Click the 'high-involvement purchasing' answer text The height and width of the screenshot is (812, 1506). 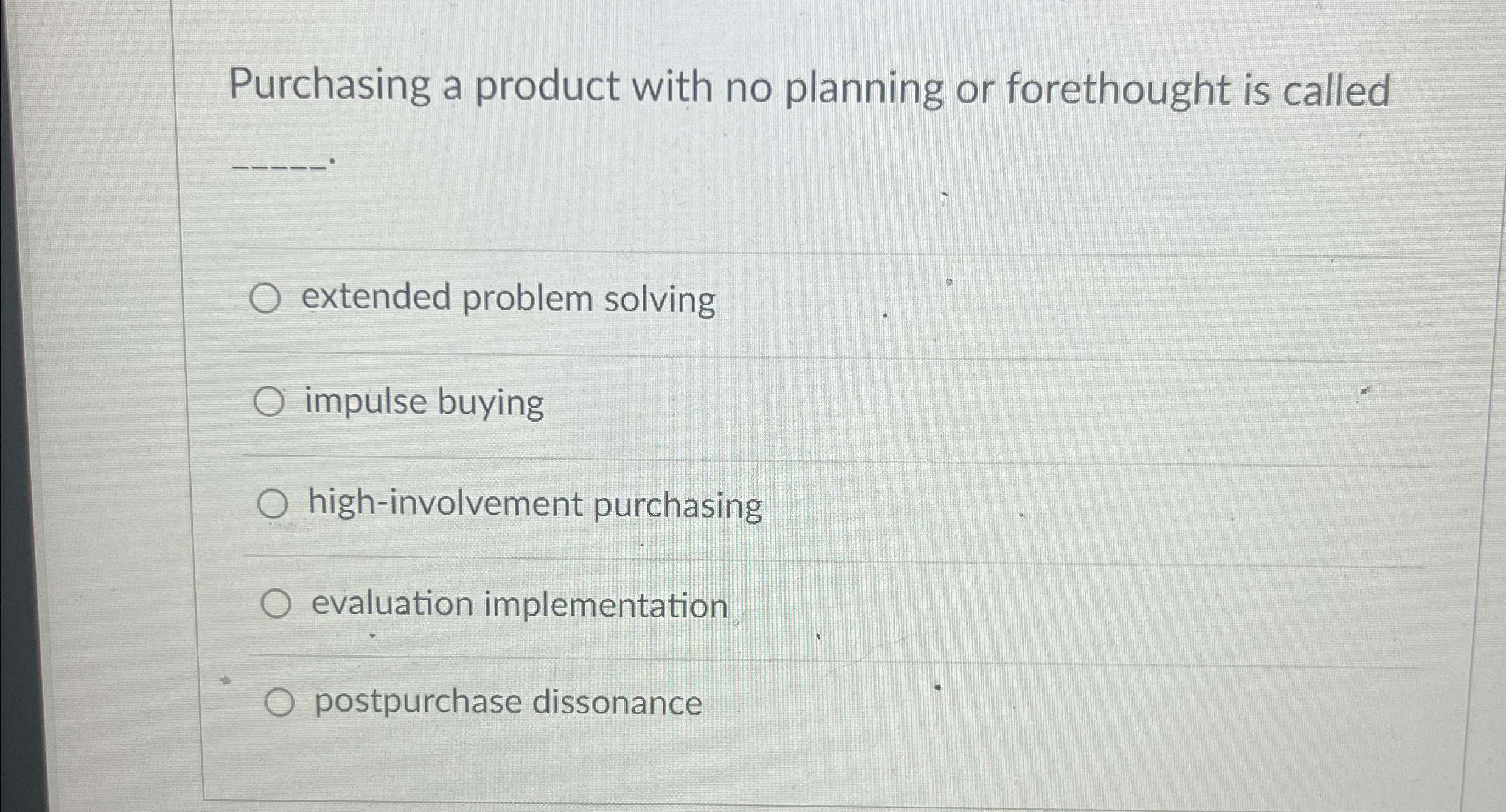[534, 504]
